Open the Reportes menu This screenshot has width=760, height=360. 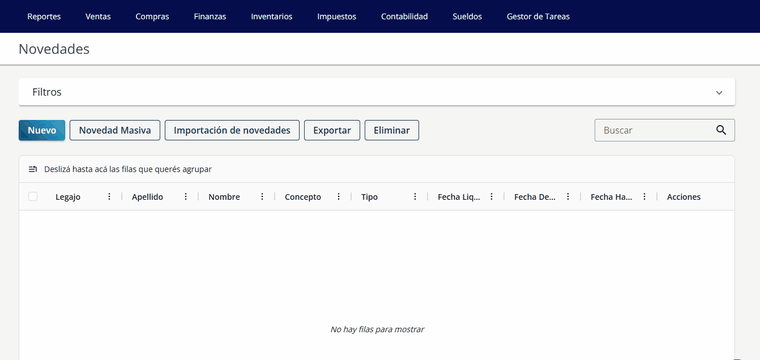(x=44, y=16)
